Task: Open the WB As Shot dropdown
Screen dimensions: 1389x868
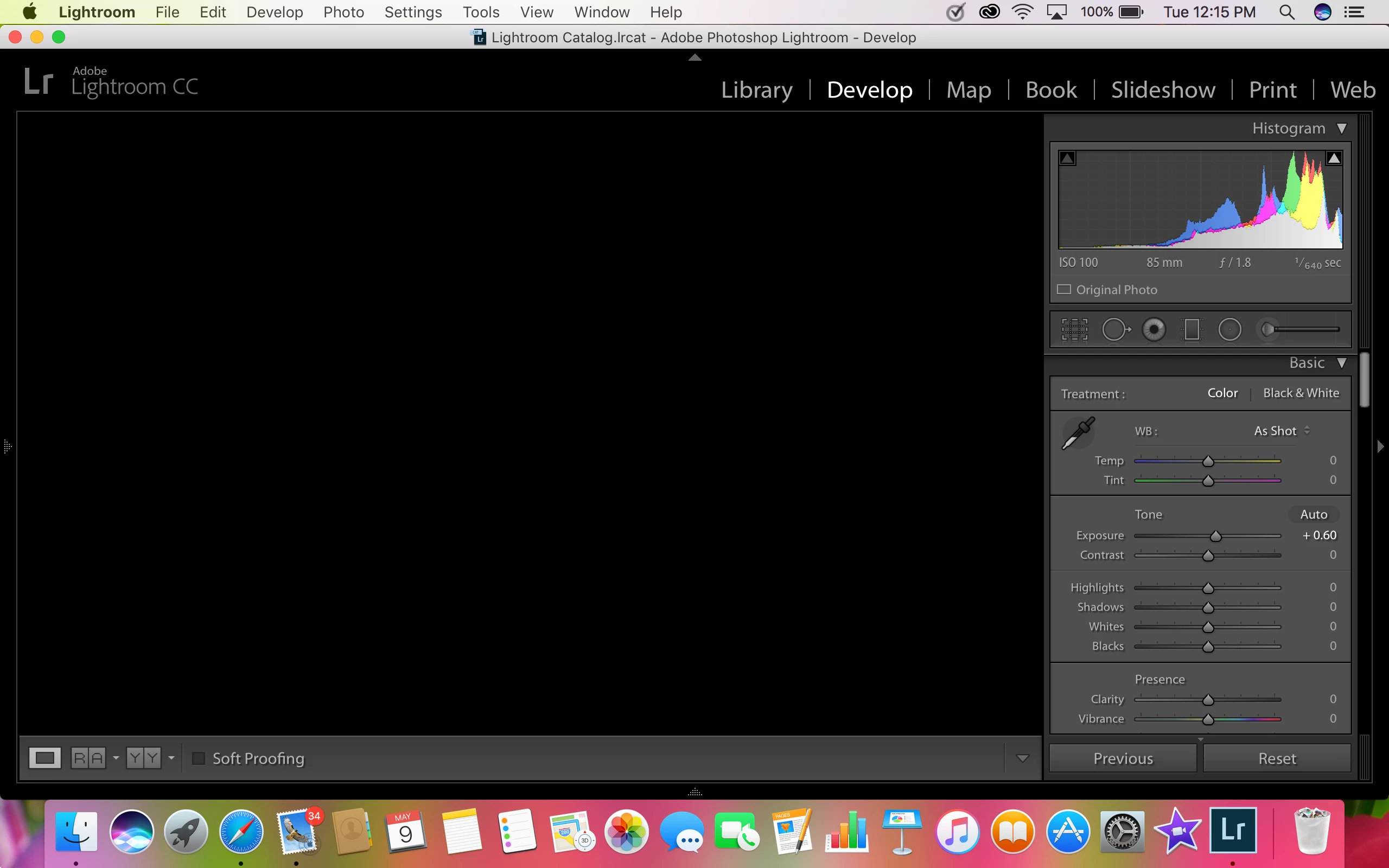Action: [x=1281, y=431]
